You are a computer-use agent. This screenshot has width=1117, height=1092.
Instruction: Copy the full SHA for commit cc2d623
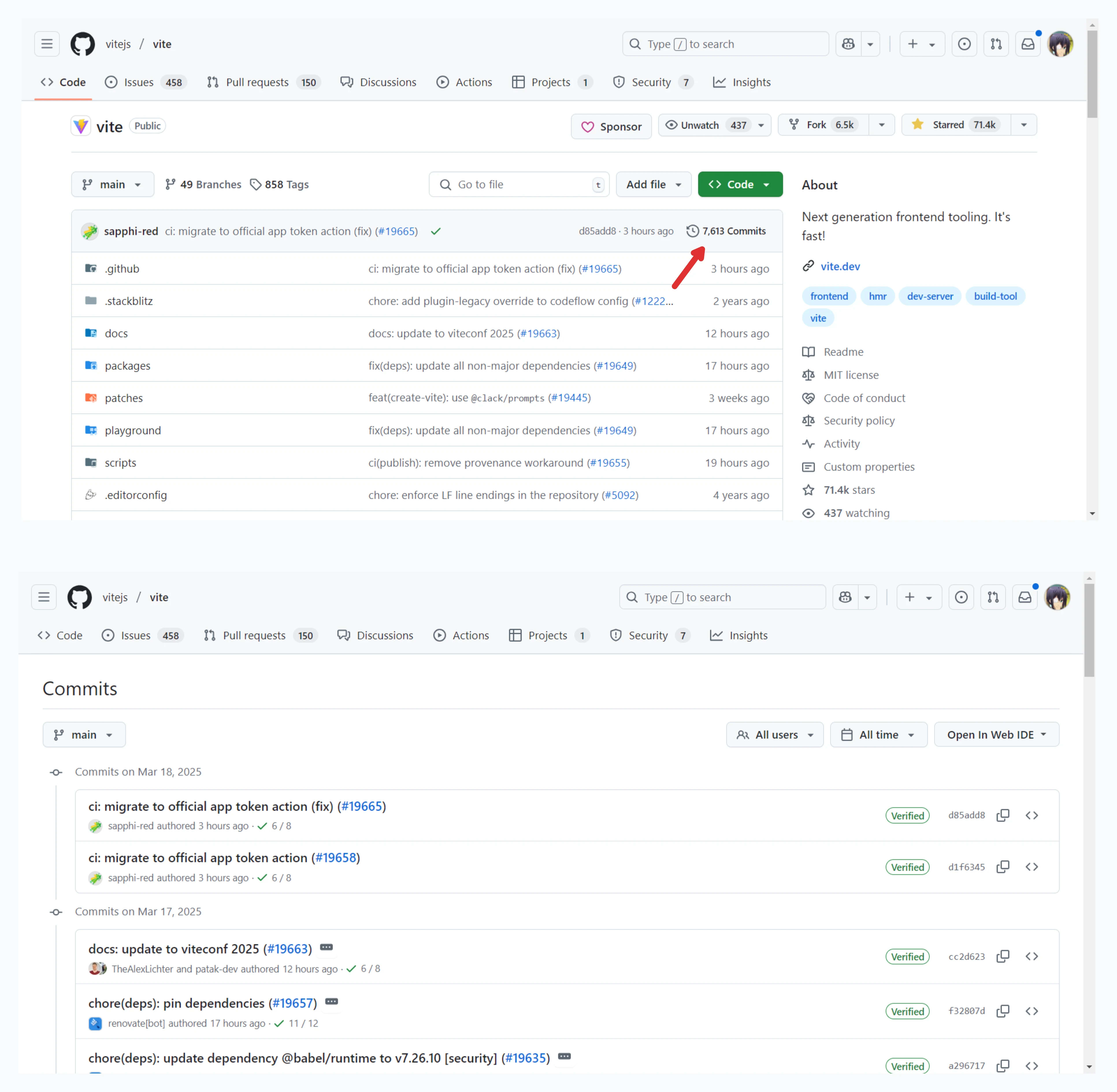coord(1003,956)
